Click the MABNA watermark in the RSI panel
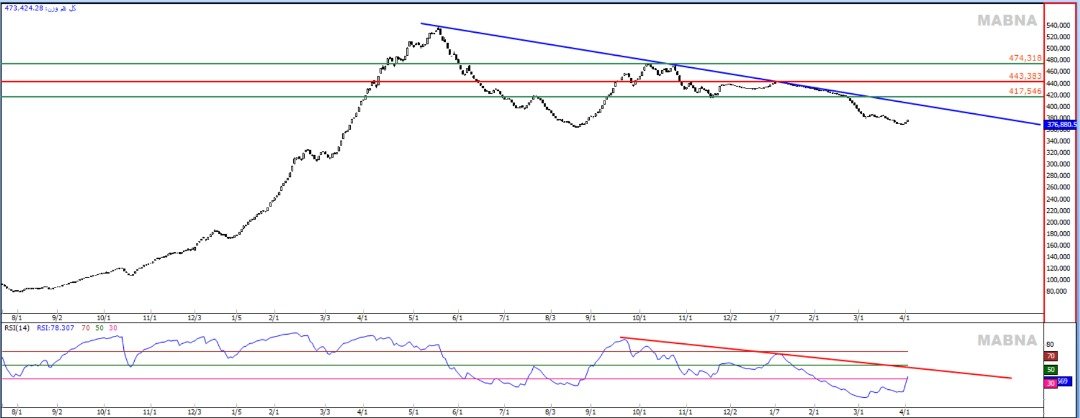 tap(1008, 340)
